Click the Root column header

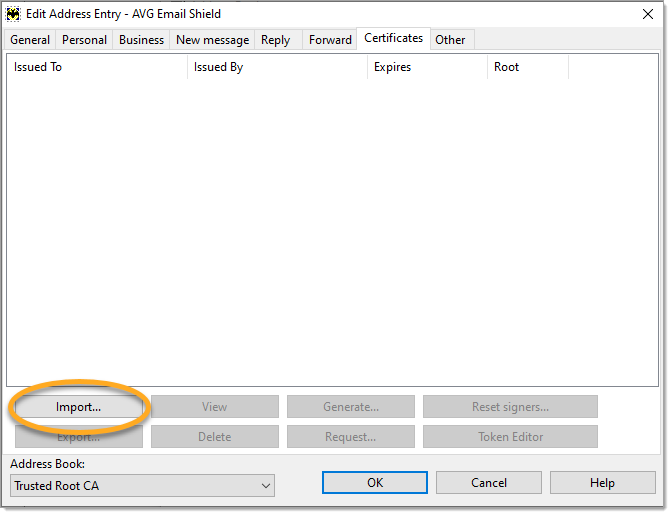click(527, 67)
